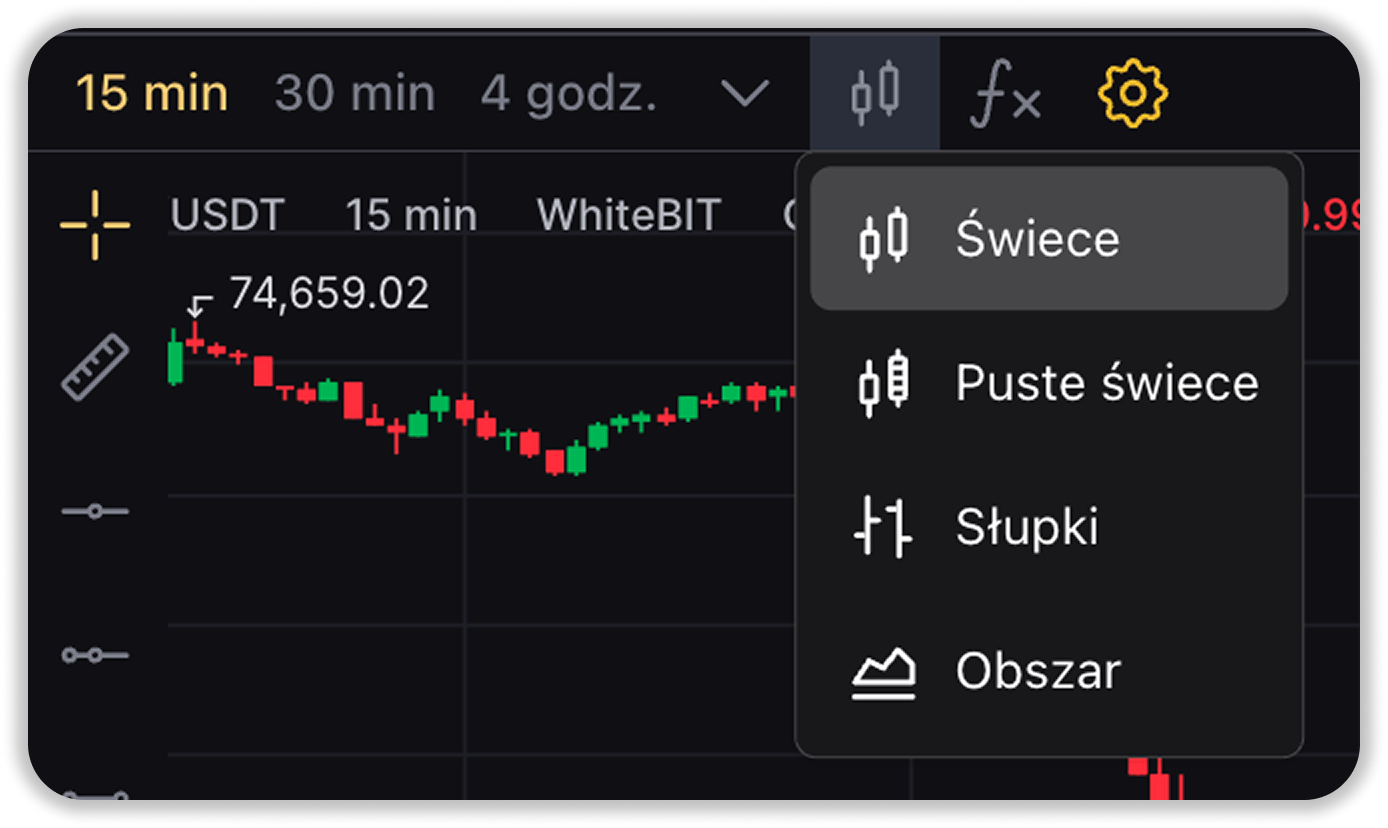This screenshot has height=828, width=1388.
Task: Choose Słupki bar chart type
Action: [1026, 527]
